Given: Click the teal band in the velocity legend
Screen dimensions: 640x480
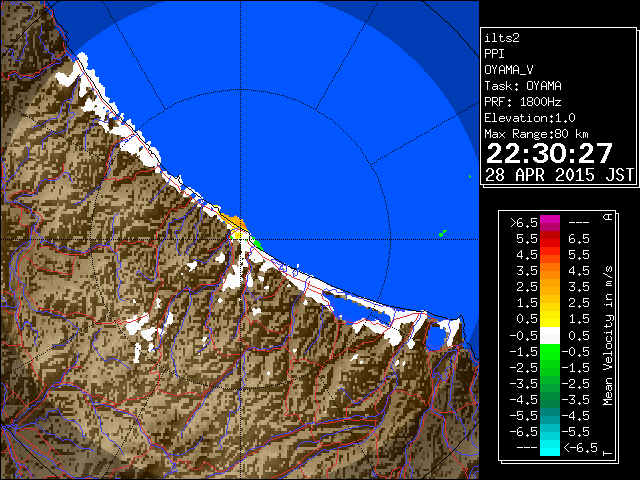Looking at the screenshot, I should [550, 416].
